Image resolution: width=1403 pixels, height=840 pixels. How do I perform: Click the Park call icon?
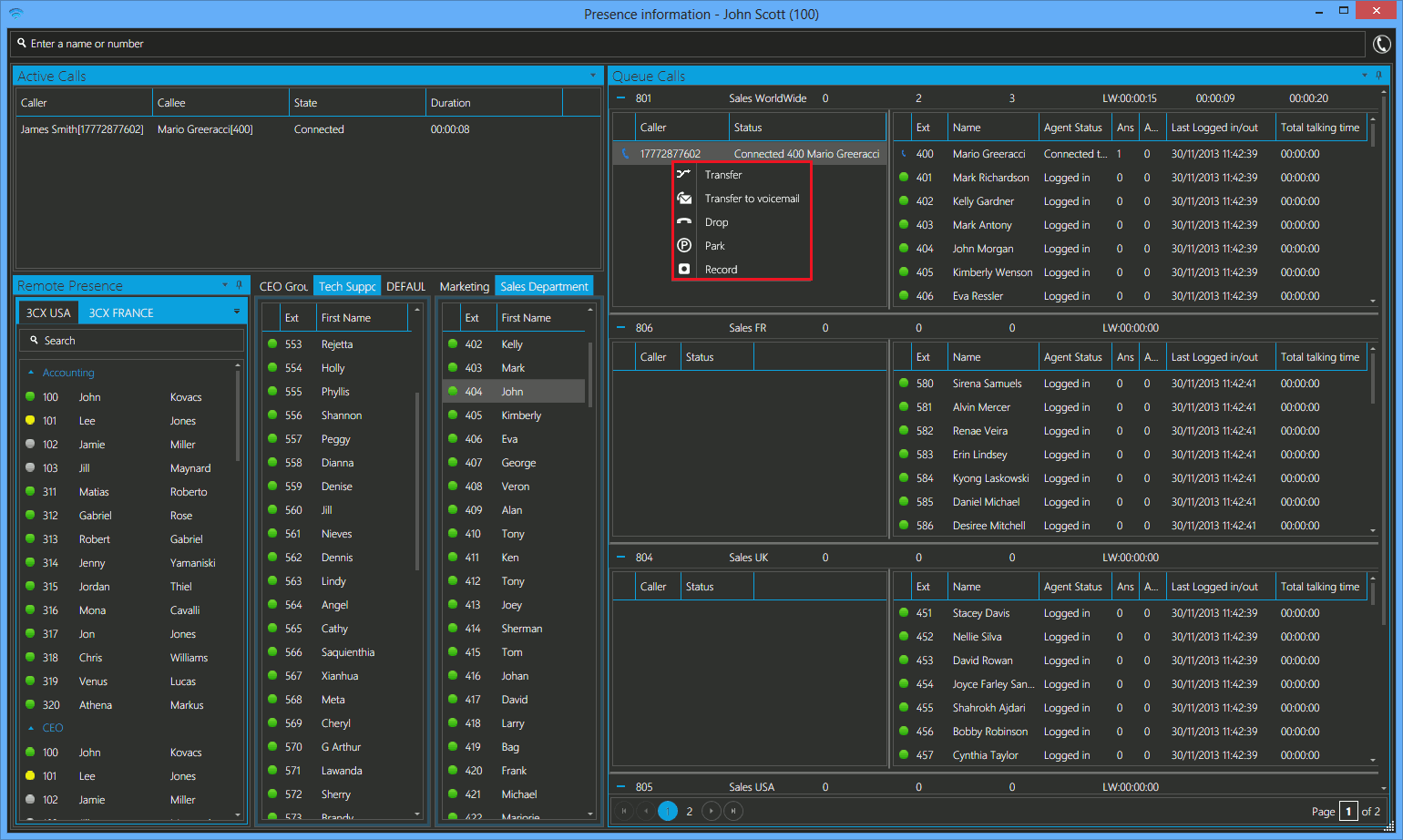tap(684, 245)
